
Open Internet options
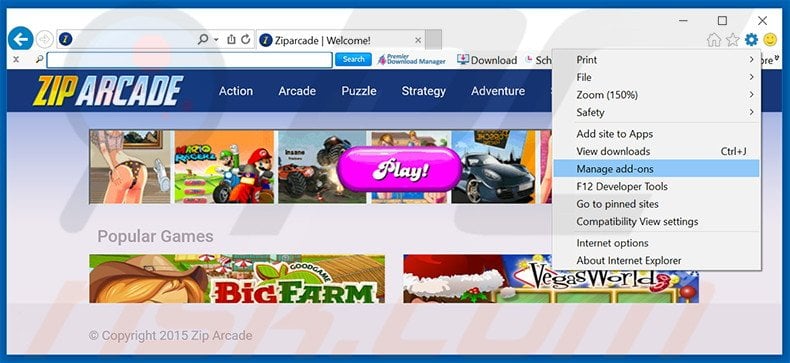[x=656, y=243]
